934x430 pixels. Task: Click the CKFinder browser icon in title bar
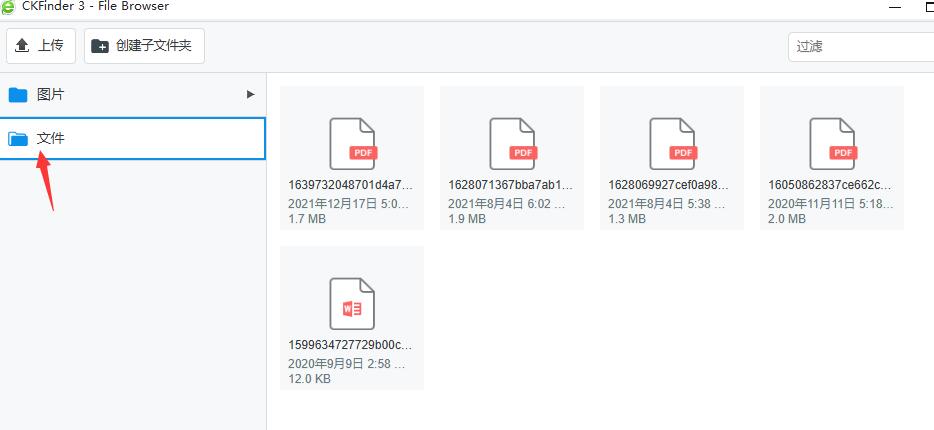click(x=8, y=7)
